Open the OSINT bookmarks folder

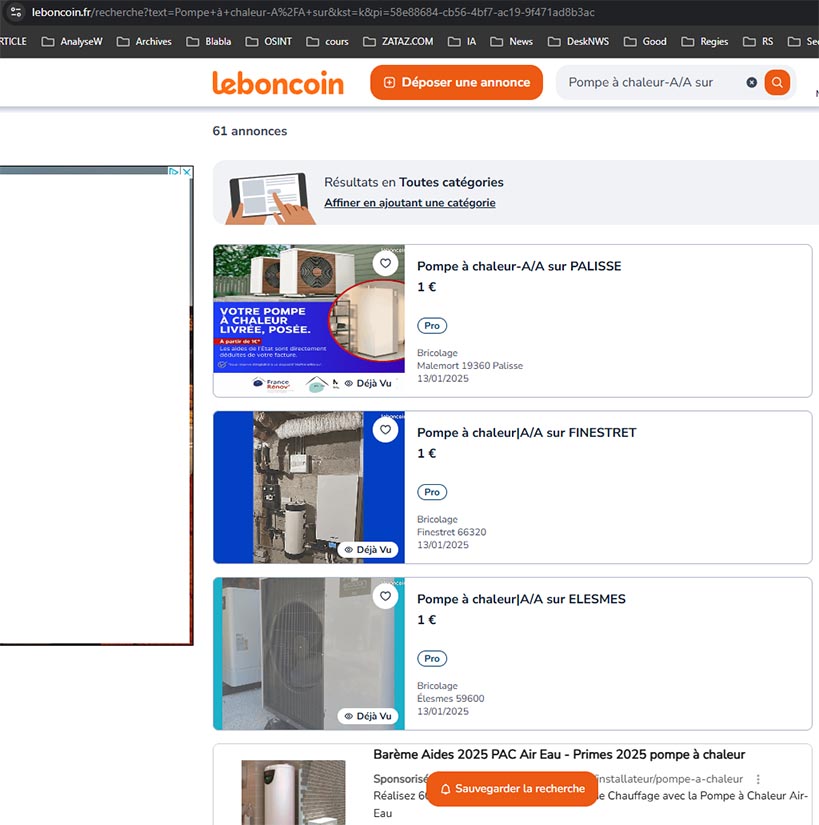click(269, 42)
